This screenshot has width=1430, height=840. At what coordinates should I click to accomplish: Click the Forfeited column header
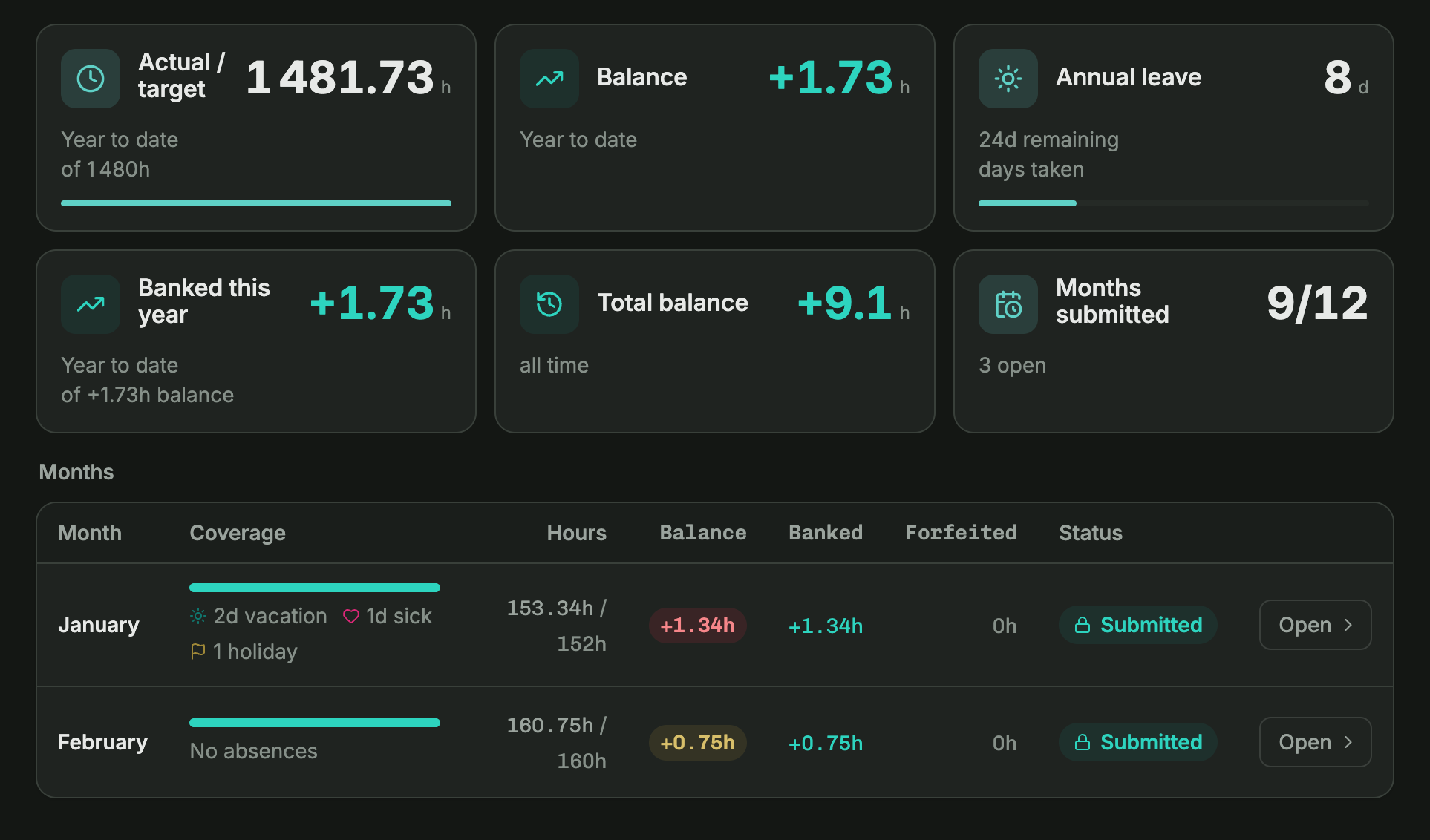tap(961, 533)
